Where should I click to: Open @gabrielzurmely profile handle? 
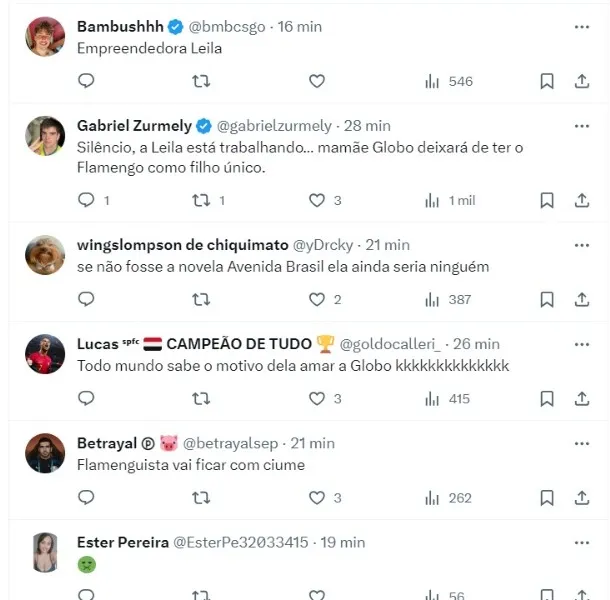273,126
